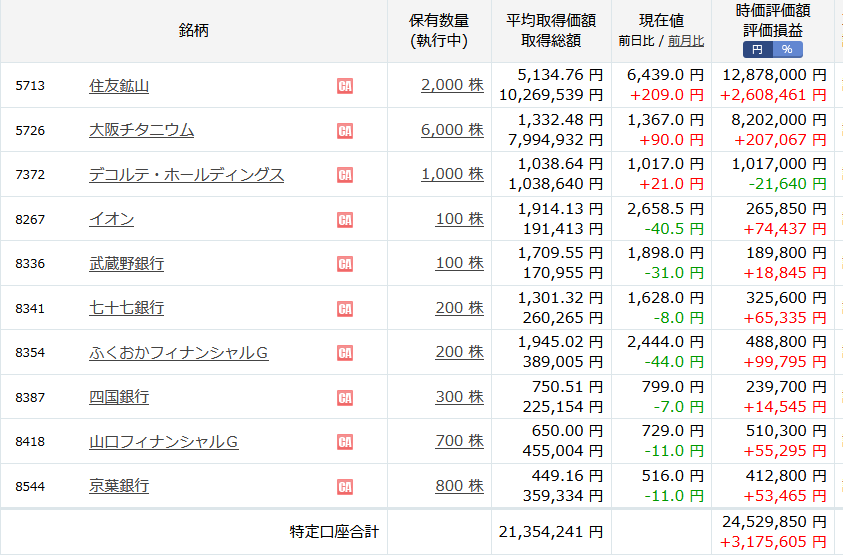Click the 特定口座合計 row label

click(x=334, y=532)
